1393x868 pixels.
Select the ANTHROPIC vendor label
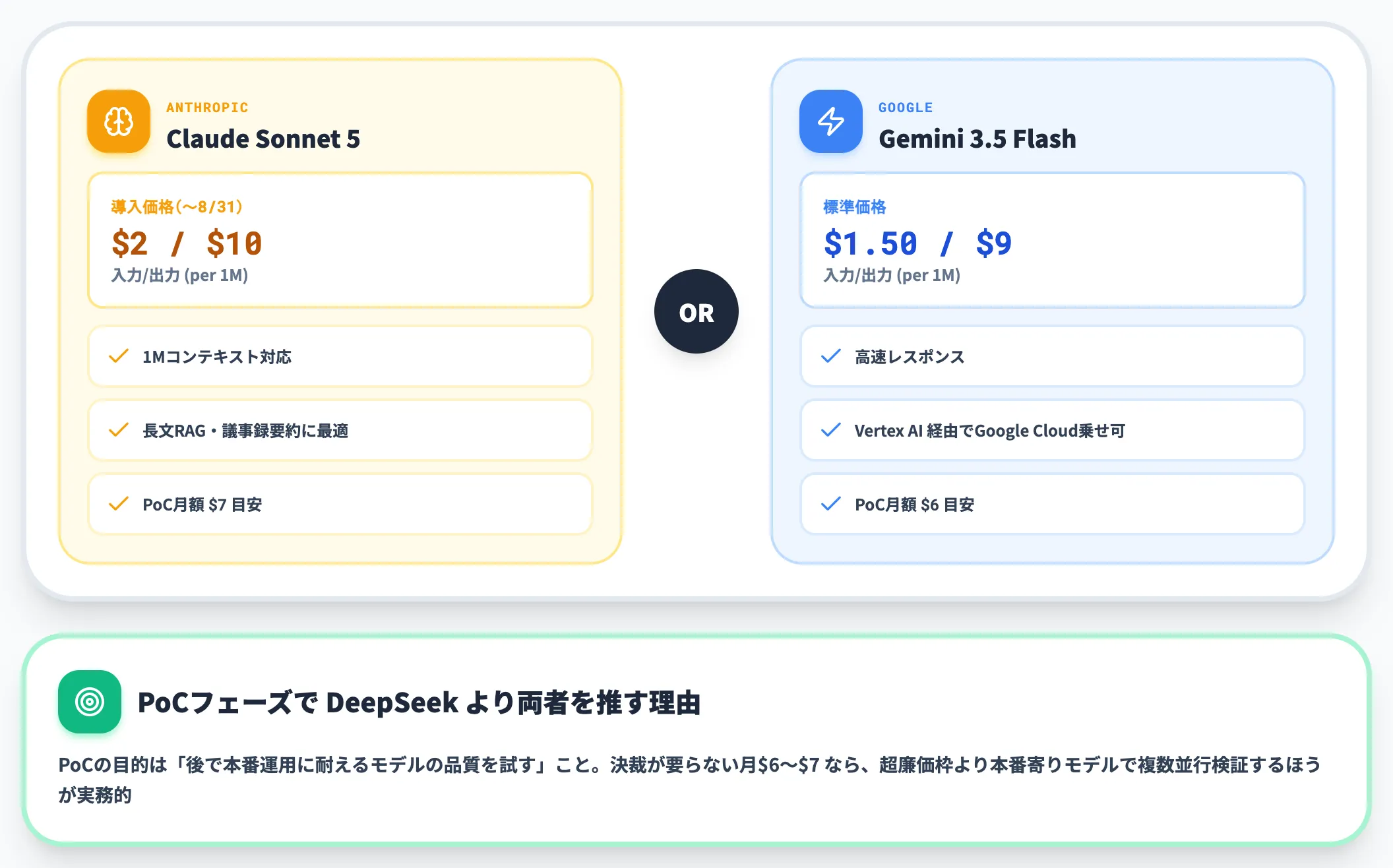pyautogui.click(x=207, y=108)
